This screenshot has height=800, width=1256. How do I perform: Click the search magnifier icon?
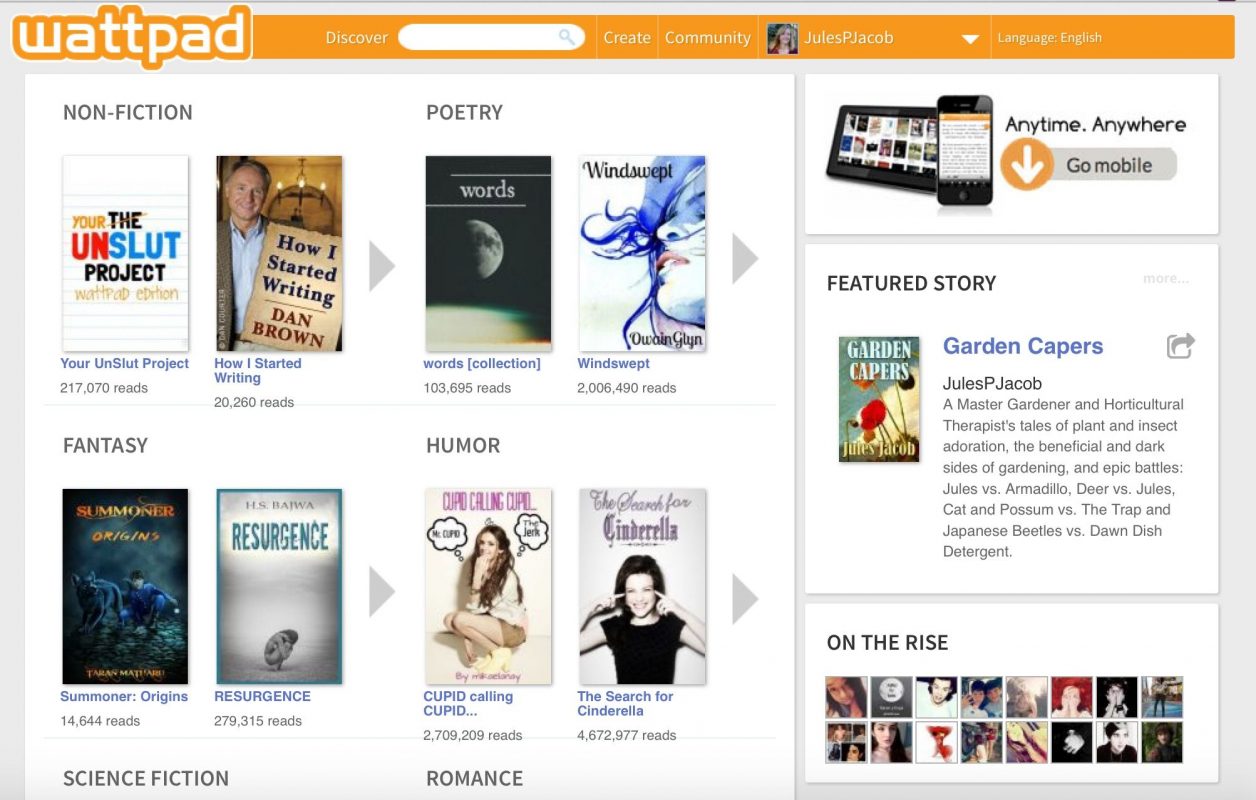click(567, 38)
